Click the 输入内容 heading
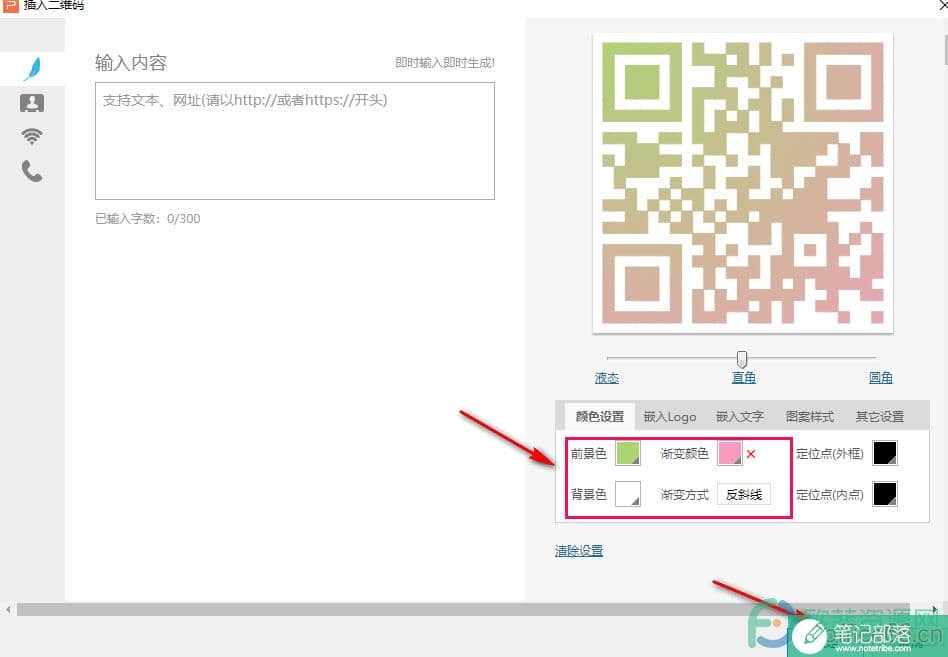The height and width of the screenshot is (657, 948). click(131, 63)
